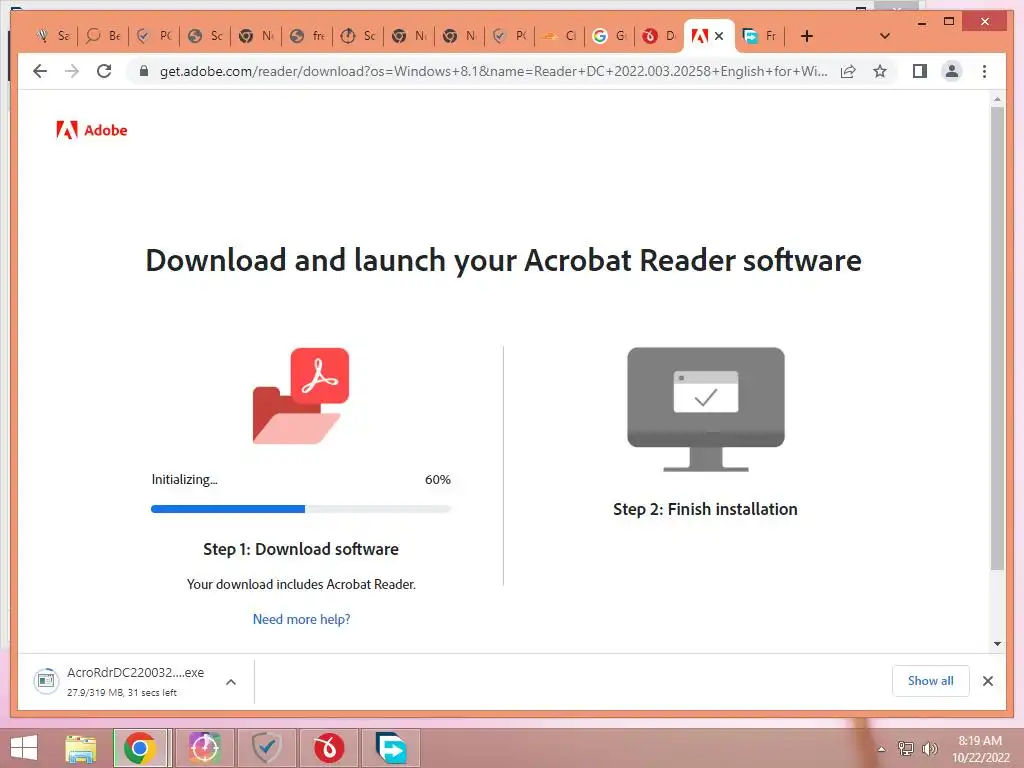Click the Adobe logo
The height and width of the screenshot is (768, 1024).
tap(91, 130)
